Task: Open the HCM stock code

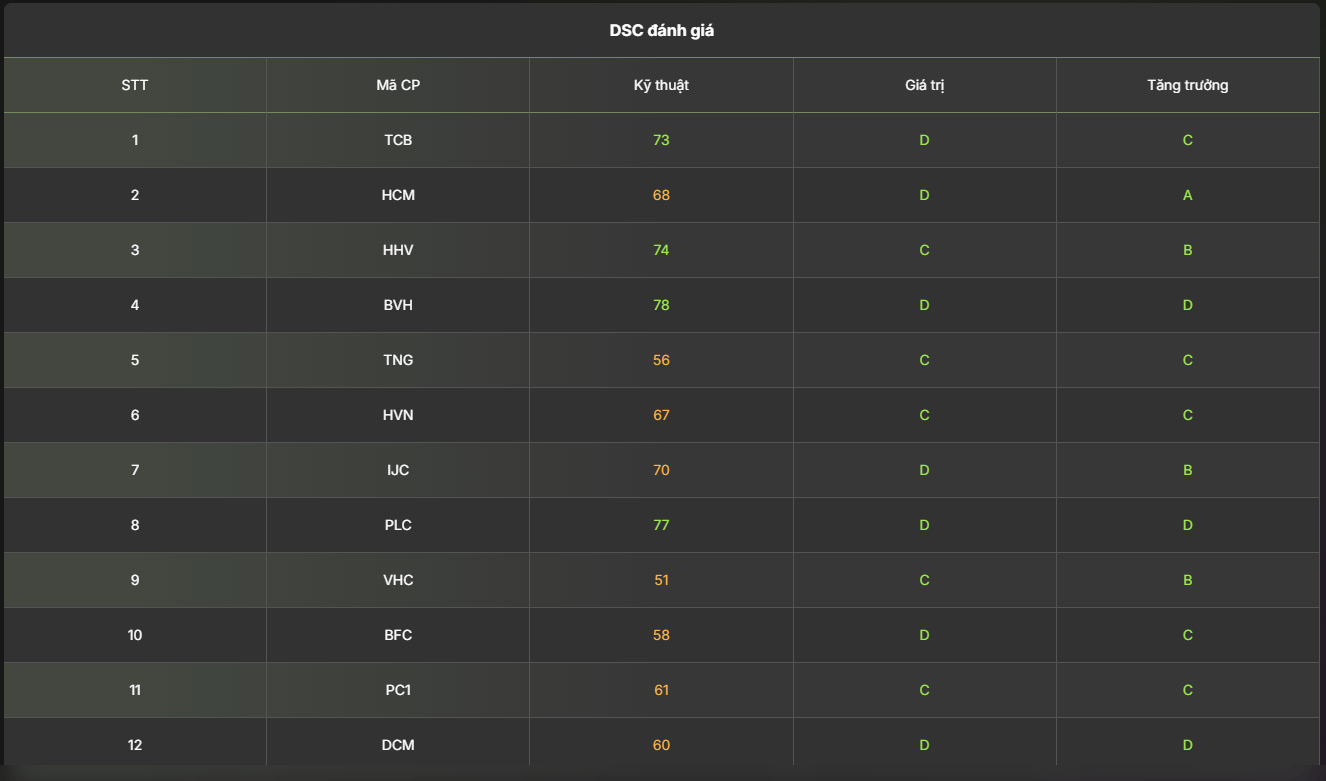Action: 398,195
